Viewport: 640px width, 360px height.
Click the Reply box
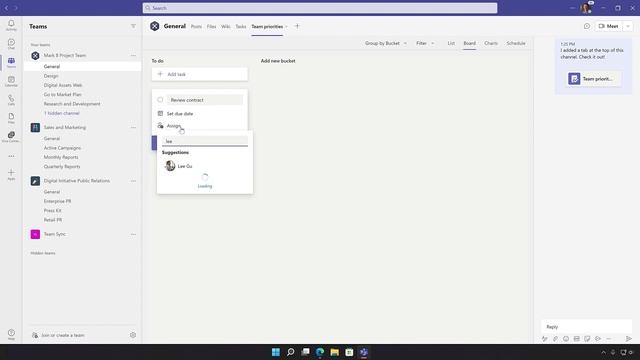(x=587, y=327)
